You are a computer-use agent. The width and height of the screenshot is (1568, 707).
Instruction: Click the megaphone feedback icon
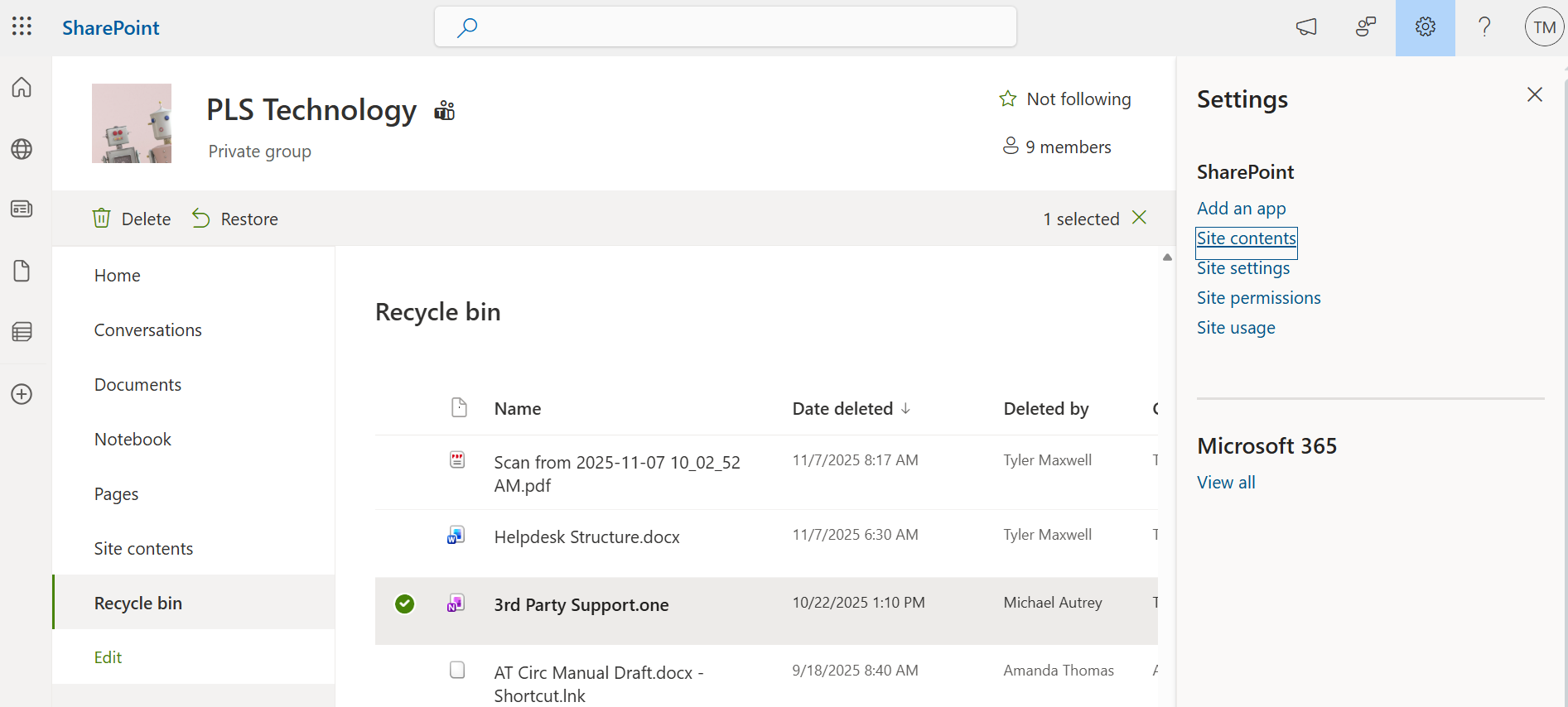click(1306, 27)
